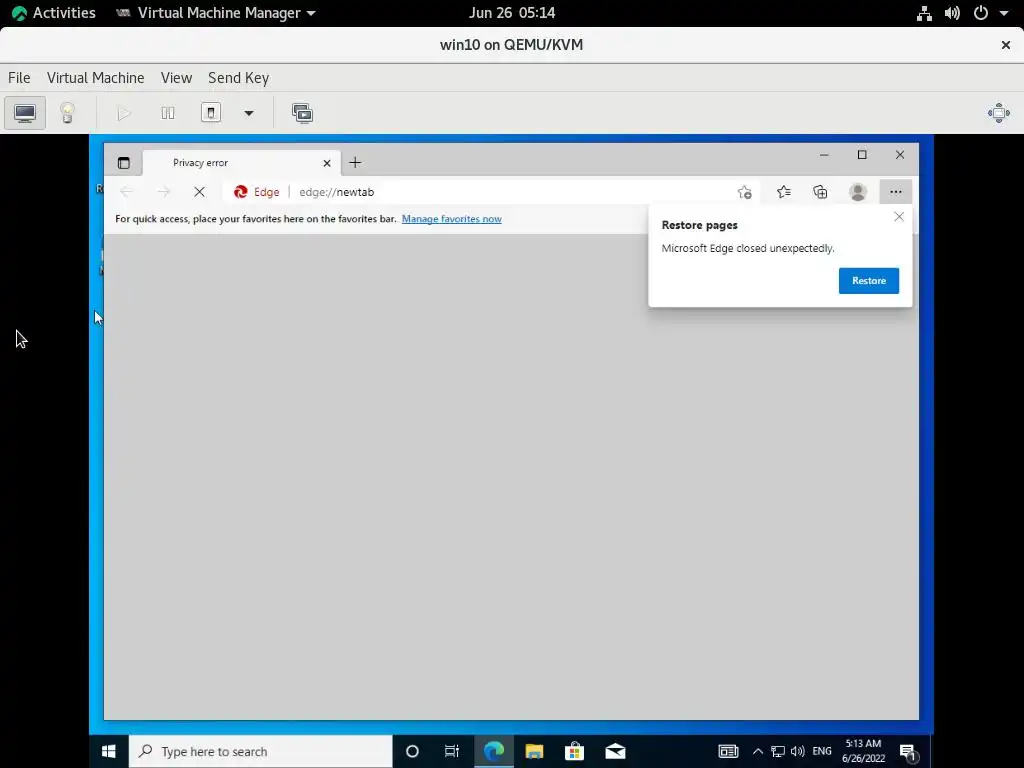The image size is (1024, 768).
Task: Open Edge tab actions menu
Action: [x=123, y=163]
